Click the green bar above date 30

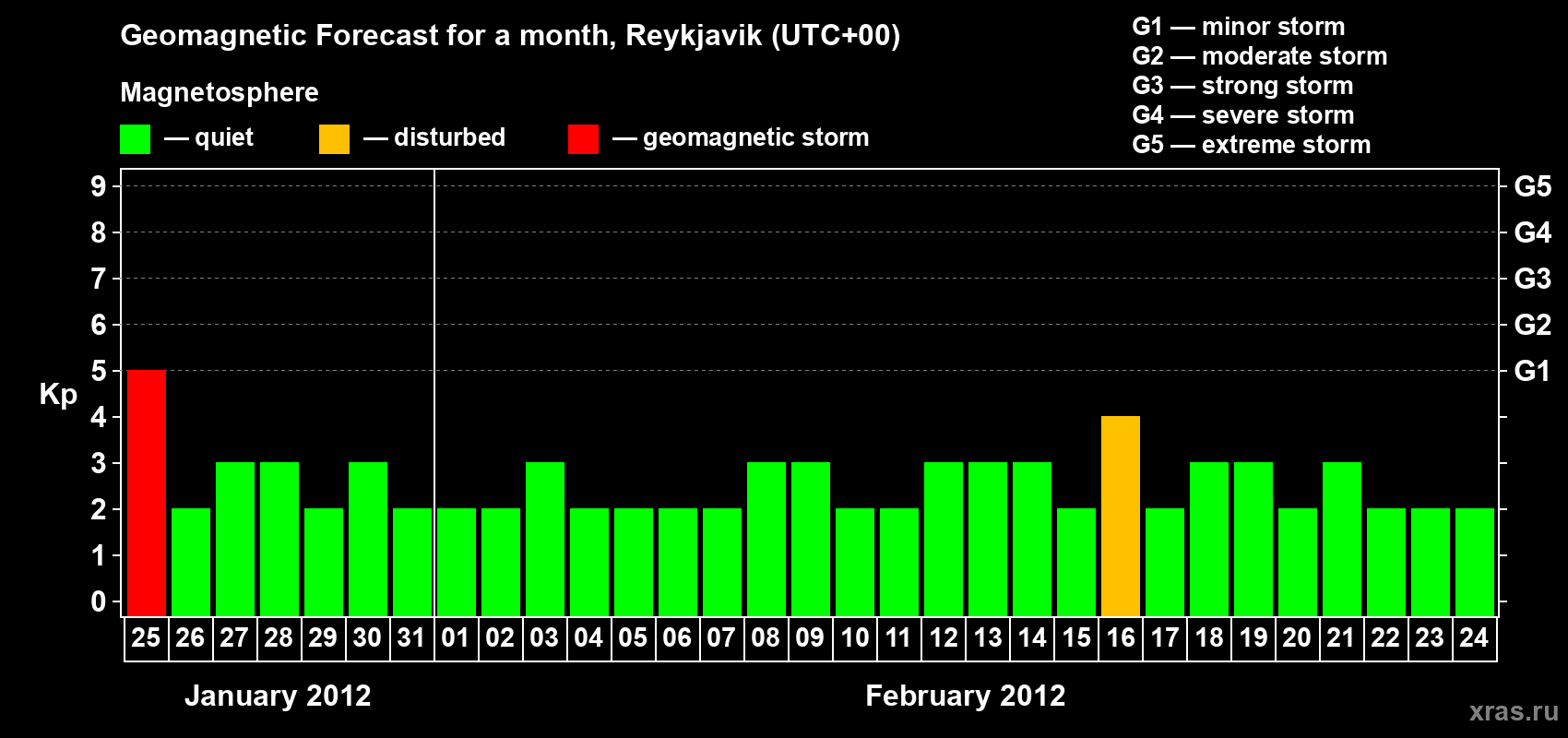pos(368,539)
